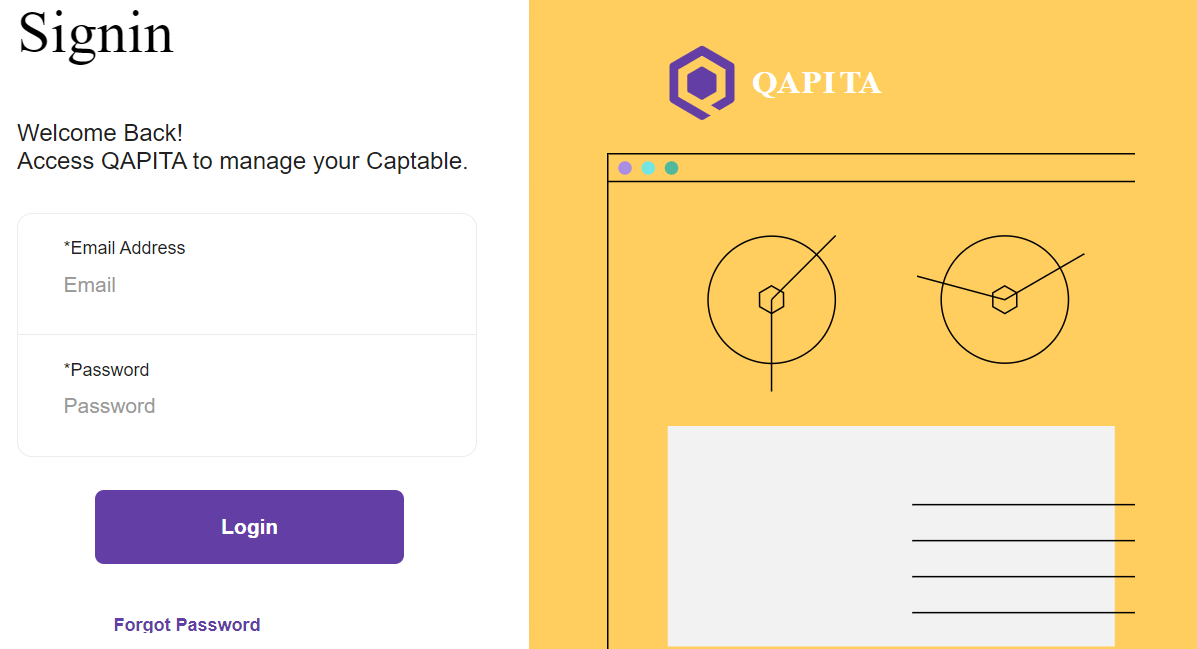
Task: Open the Forgot Password link
Action: 187,625
